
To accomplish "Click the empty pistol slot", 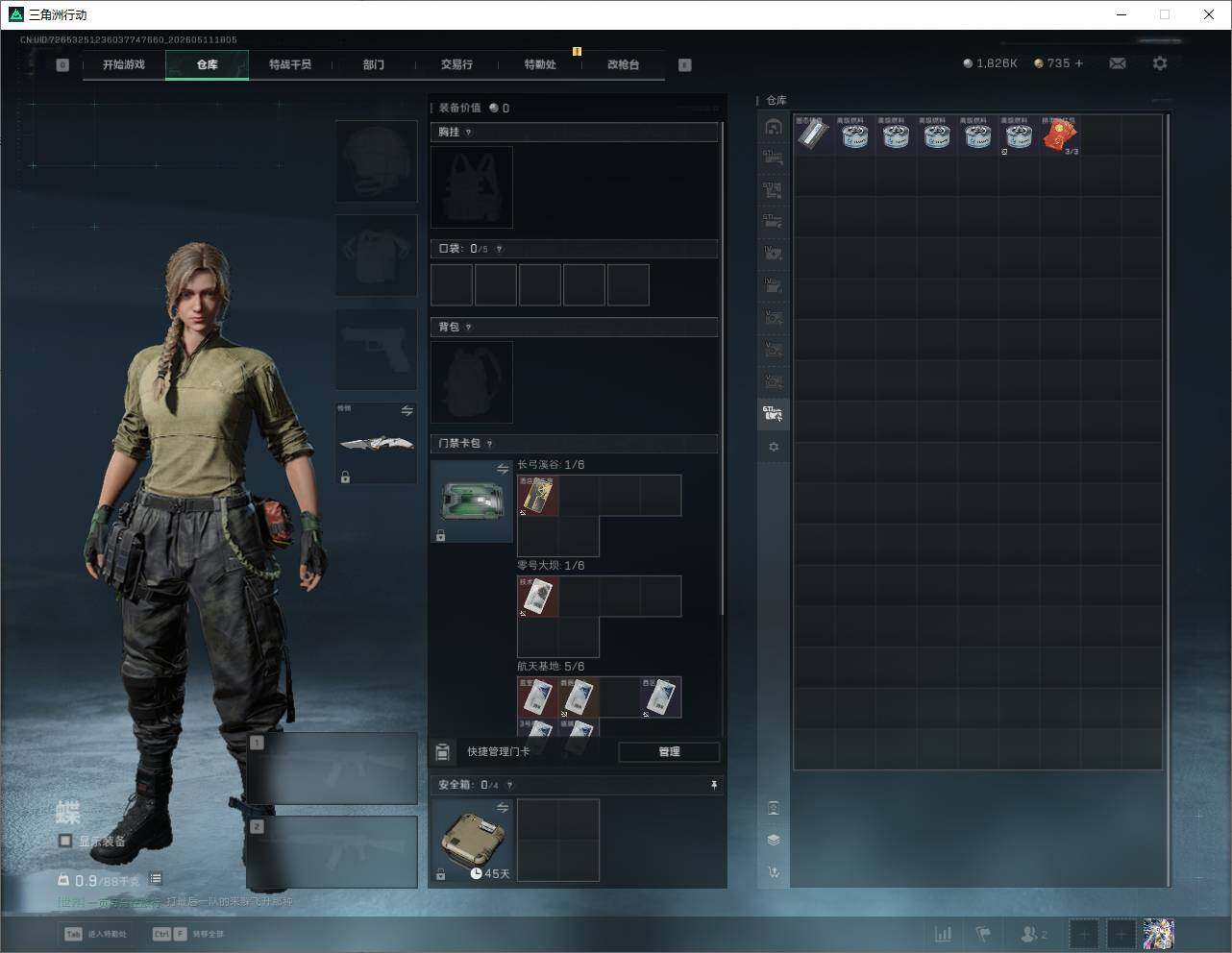I will (376, 349).
